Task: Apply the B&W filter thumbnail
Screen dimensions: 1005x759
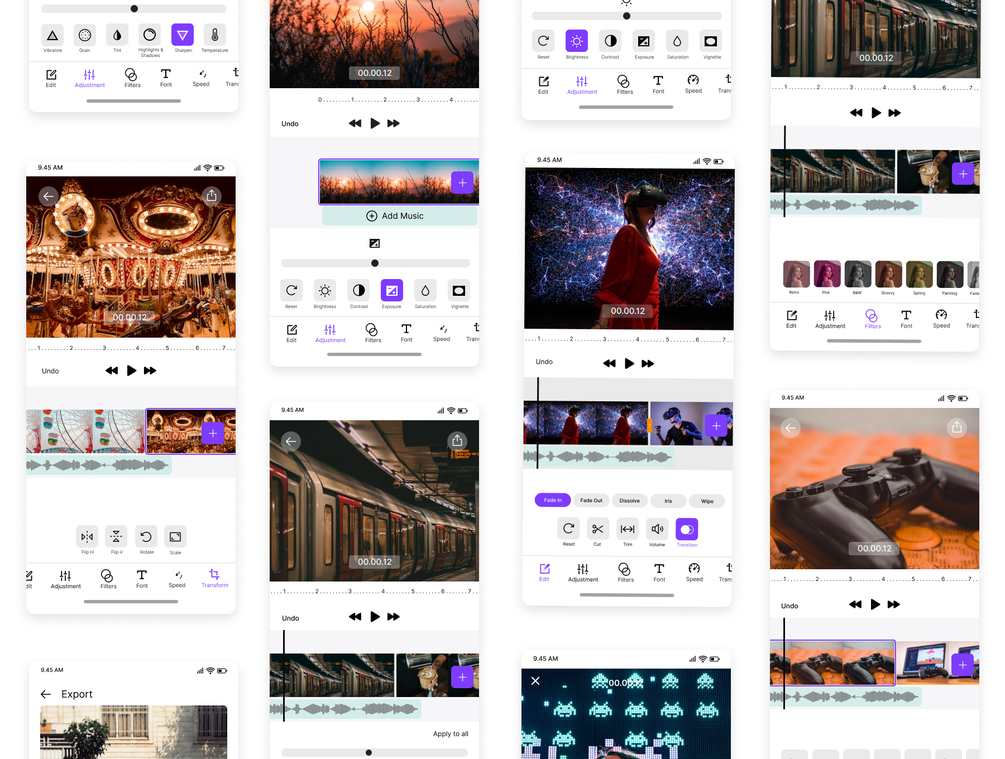Action: click(858, 274)
